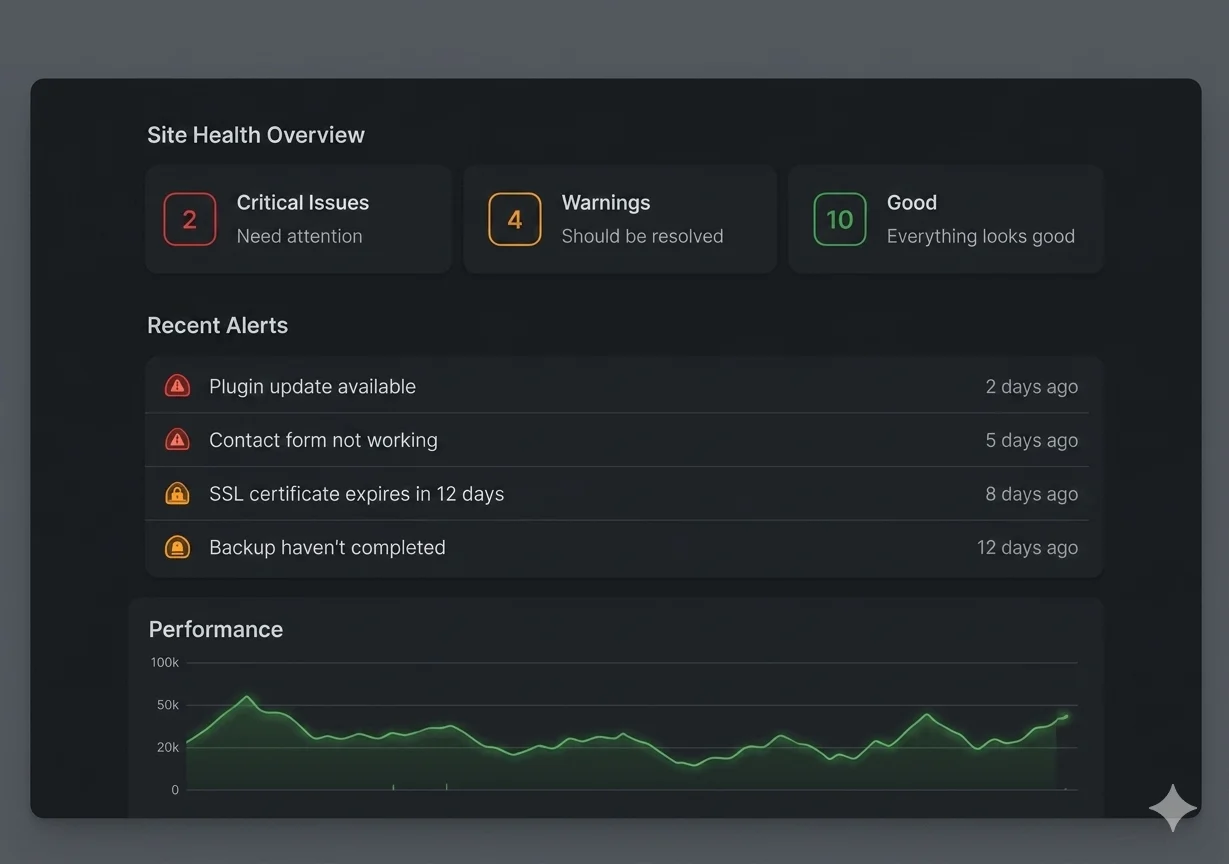1229x864 pixels.
Task: Click the alert icon next to Contact form
Action: pos(177,440)
